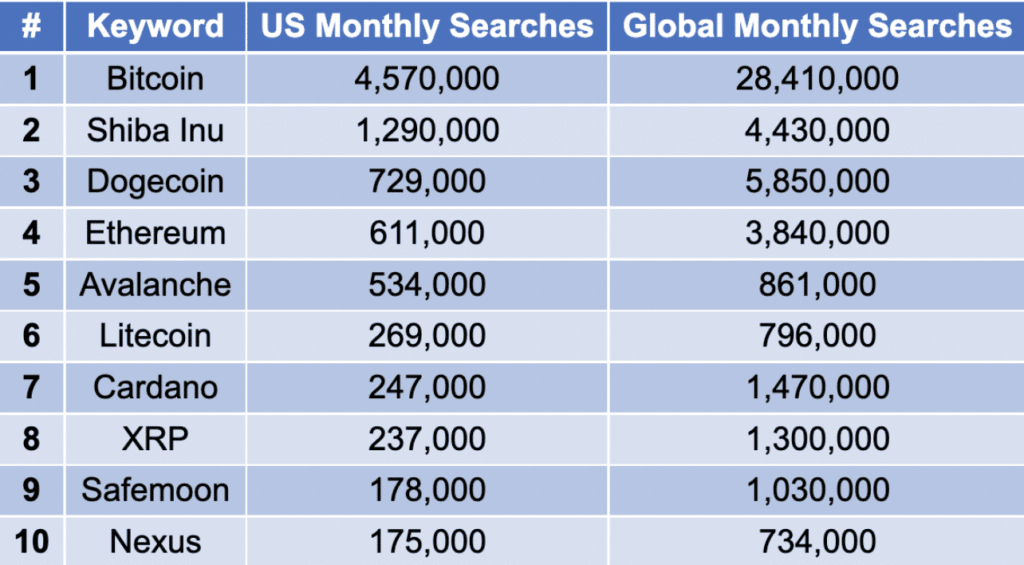Select Avalanche's US value 534,000
The width and height of the screenshot is (1024, 565).
427,284
